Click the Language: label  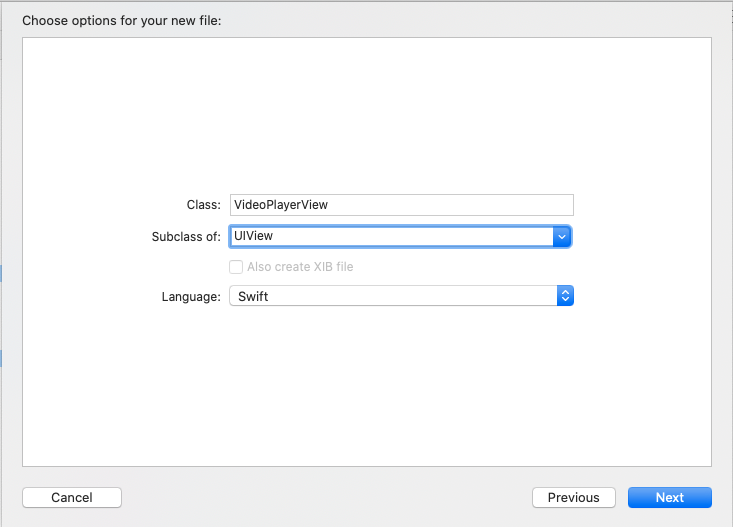(191, 296)
